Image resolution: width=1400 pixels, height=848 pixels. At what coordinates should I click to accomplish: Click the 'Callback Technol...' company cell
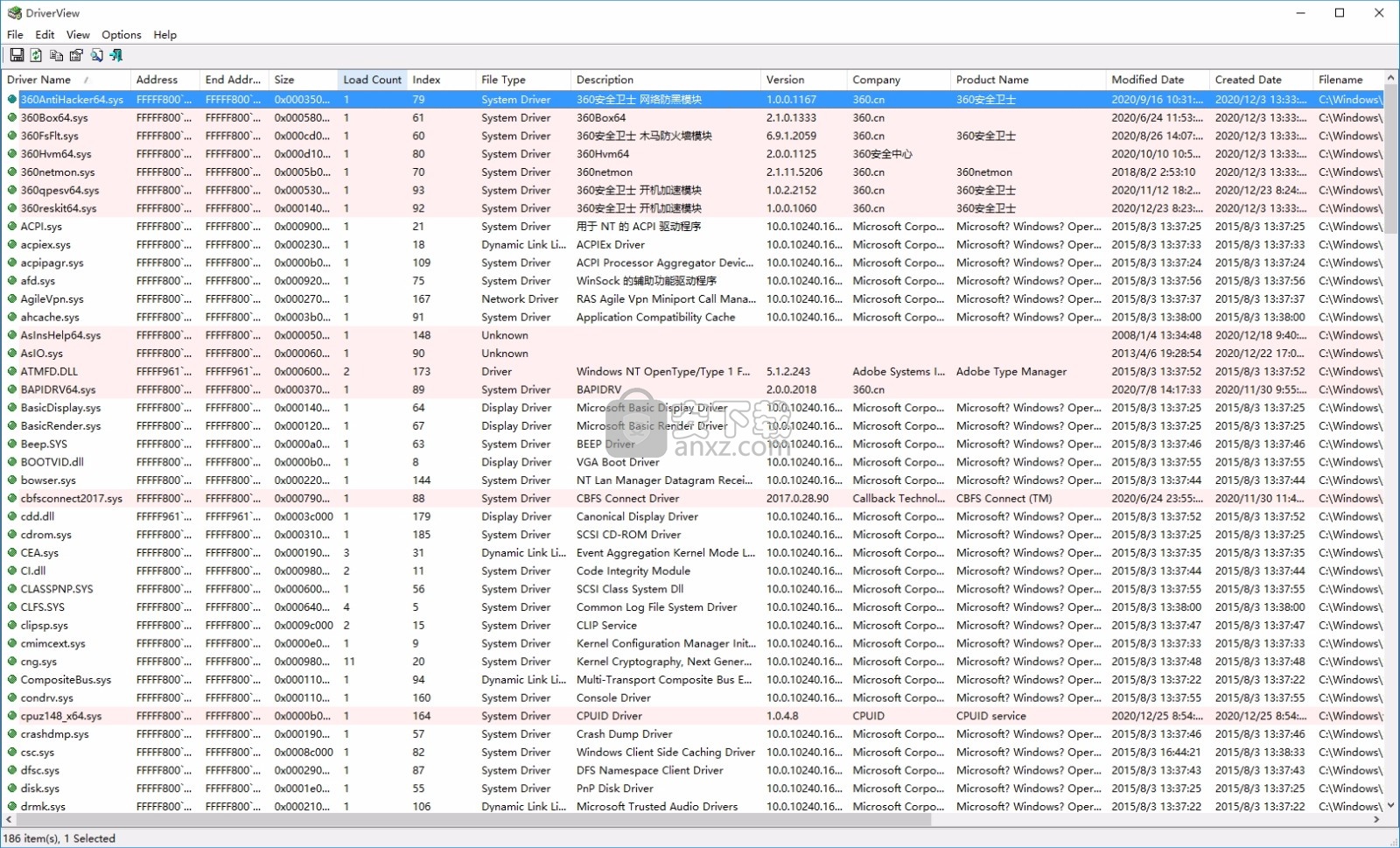click(899, 499)
